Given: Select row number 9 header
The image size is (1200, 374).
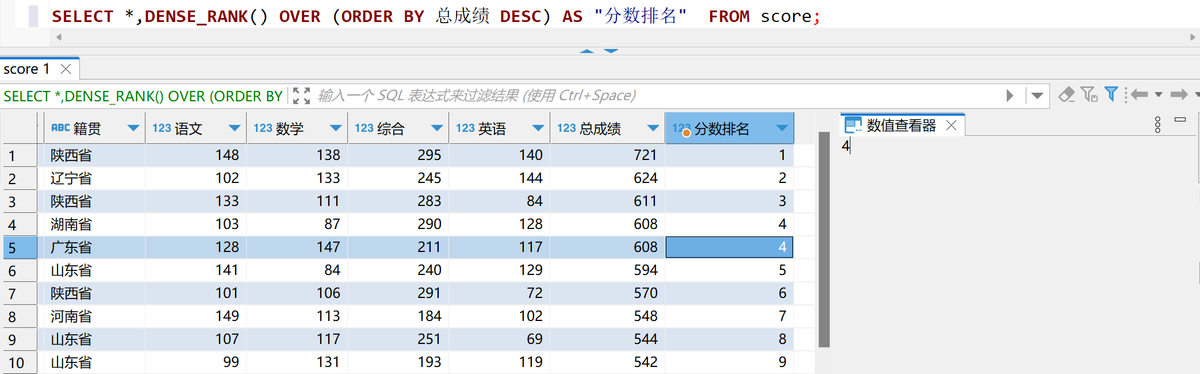Looking at the screenshot, I should pyautogui.click(x=20, y=339).
